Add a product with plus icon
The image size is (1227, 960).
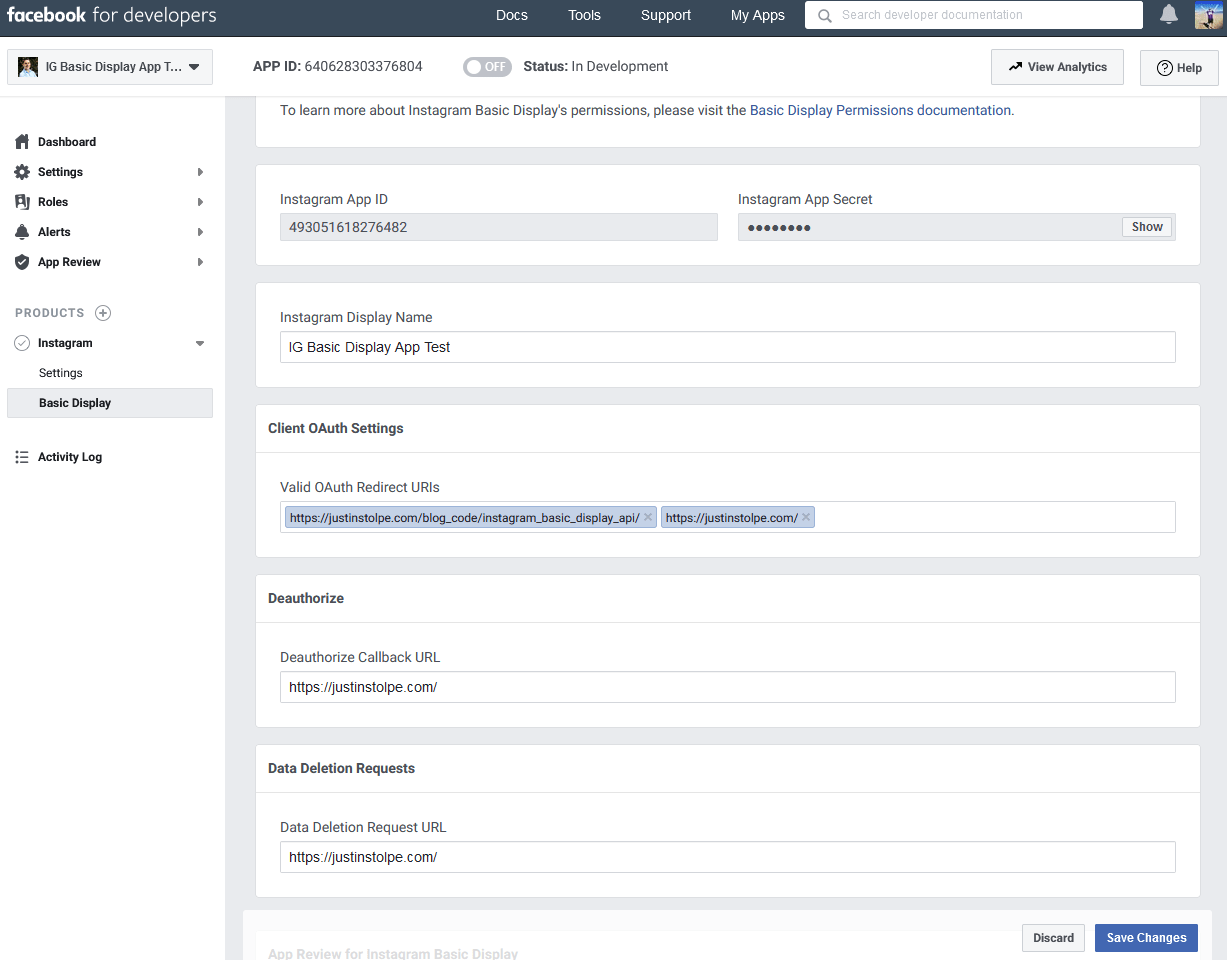pos(103,313)
